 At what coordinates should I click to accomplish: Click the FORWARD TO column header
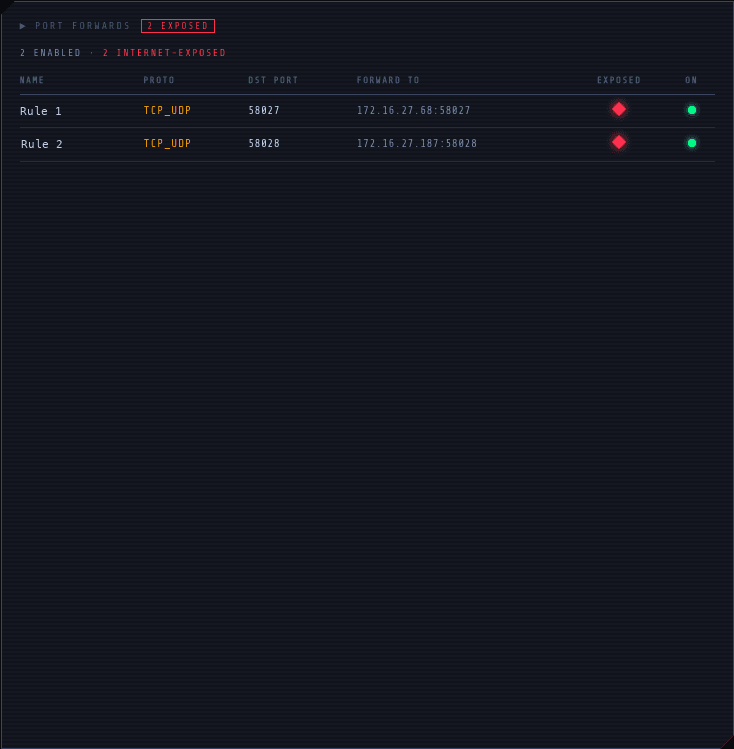click(388, 80)
